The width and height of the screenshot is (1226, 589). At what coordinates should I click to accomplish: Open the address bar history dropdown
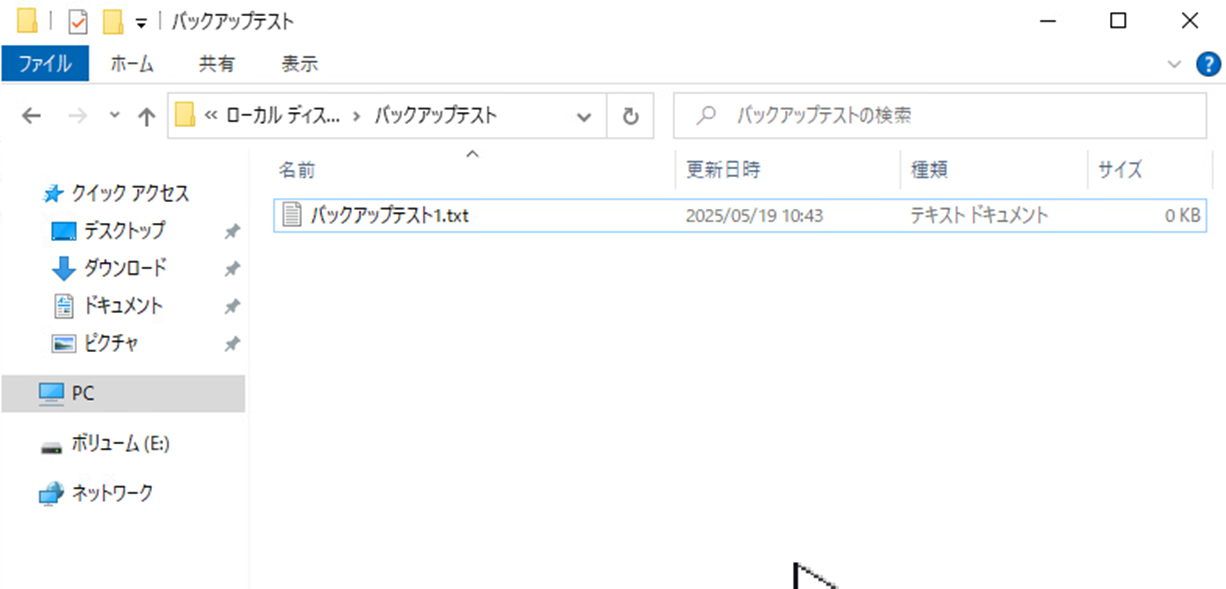[x=585, y=116]
